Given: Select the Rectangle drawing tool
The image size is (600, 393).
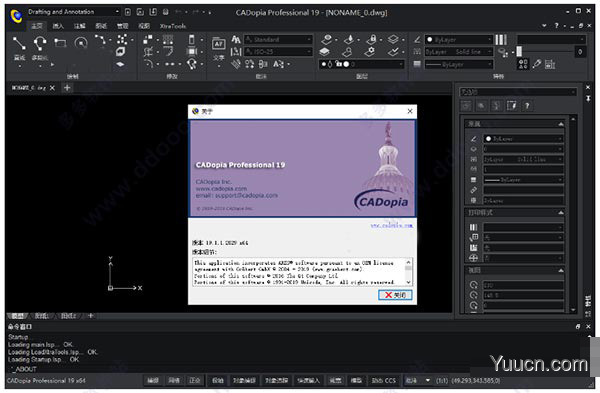Looking at the screenshot, I should point(60,42).
